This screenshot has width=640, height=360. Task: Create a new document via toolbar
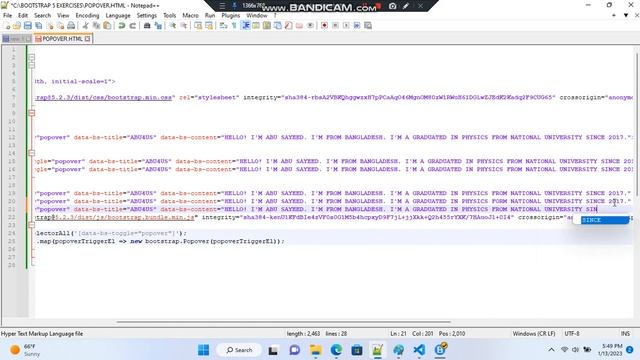[x=7, y=26]
